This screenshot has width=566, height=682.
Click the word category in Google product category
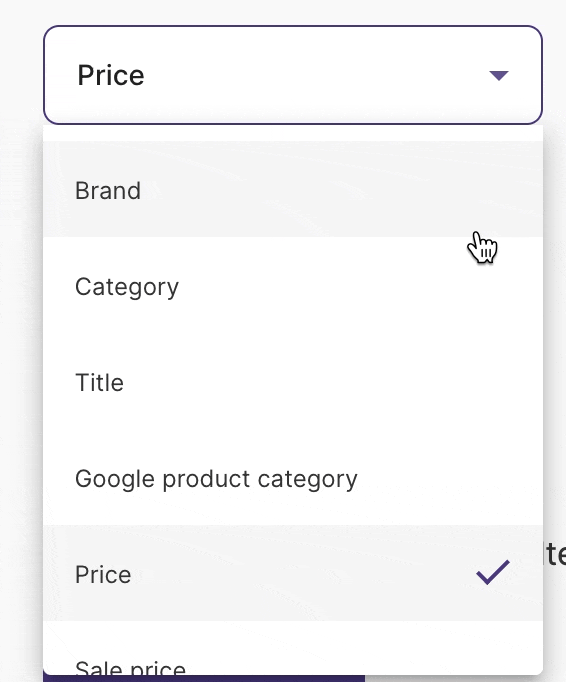[x=308, y=480]
